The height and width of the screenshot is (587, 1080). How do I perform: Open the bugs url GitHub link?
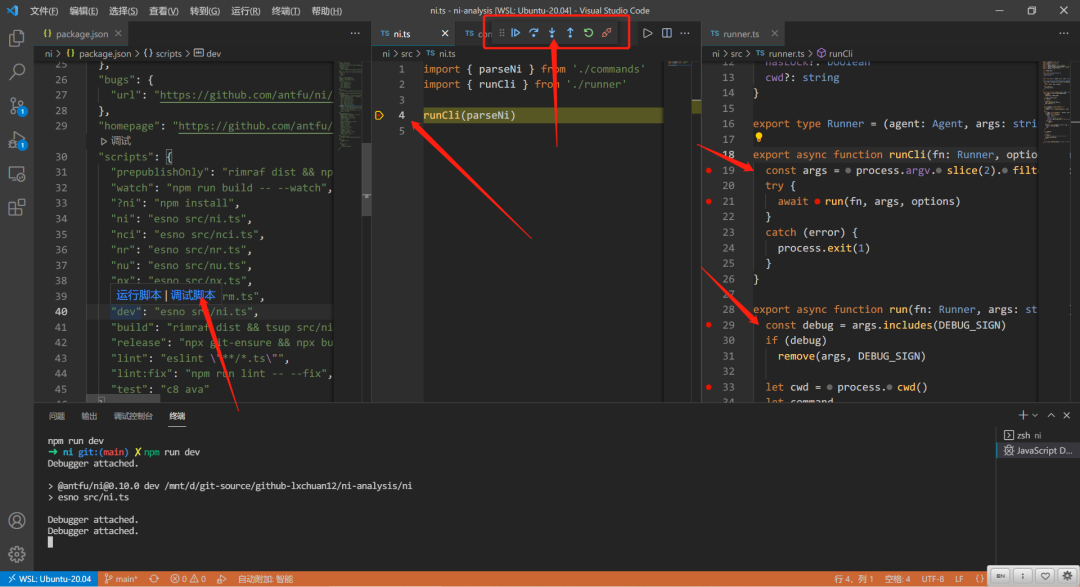tap(246, 95)
